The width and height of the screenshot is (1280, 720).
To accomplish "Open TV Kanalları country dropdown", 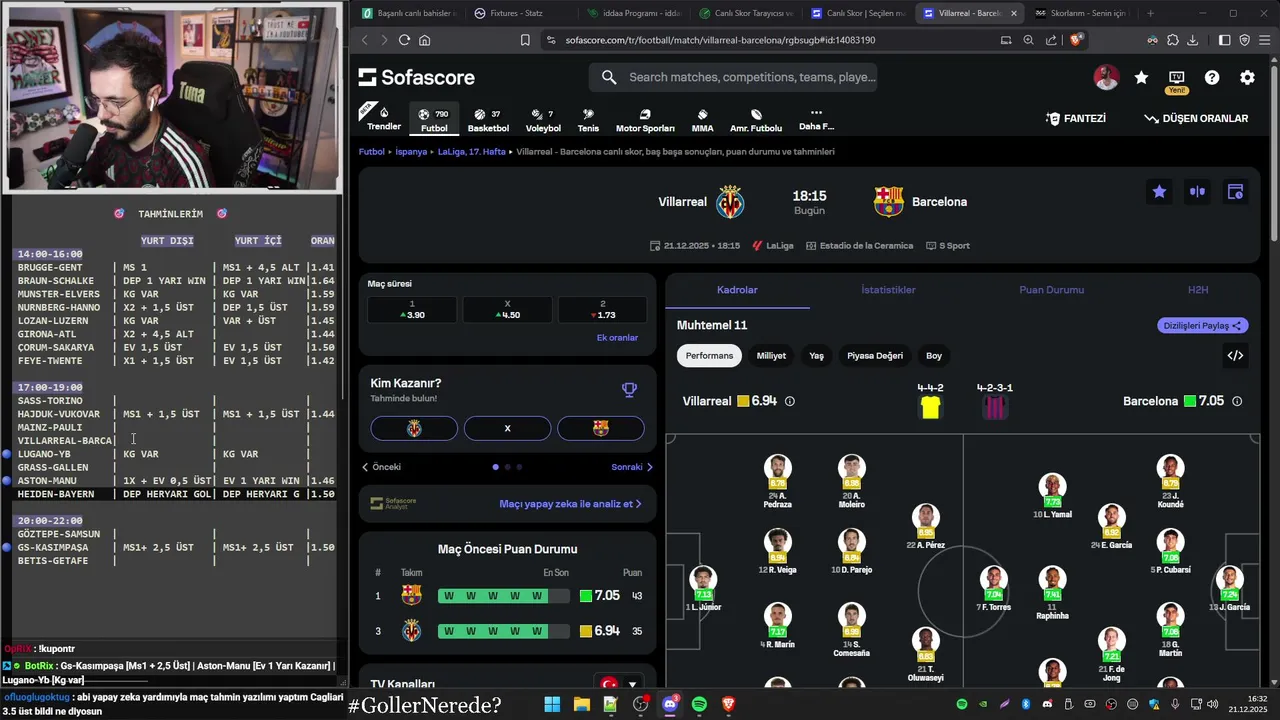I will click(x=619, y=685).
